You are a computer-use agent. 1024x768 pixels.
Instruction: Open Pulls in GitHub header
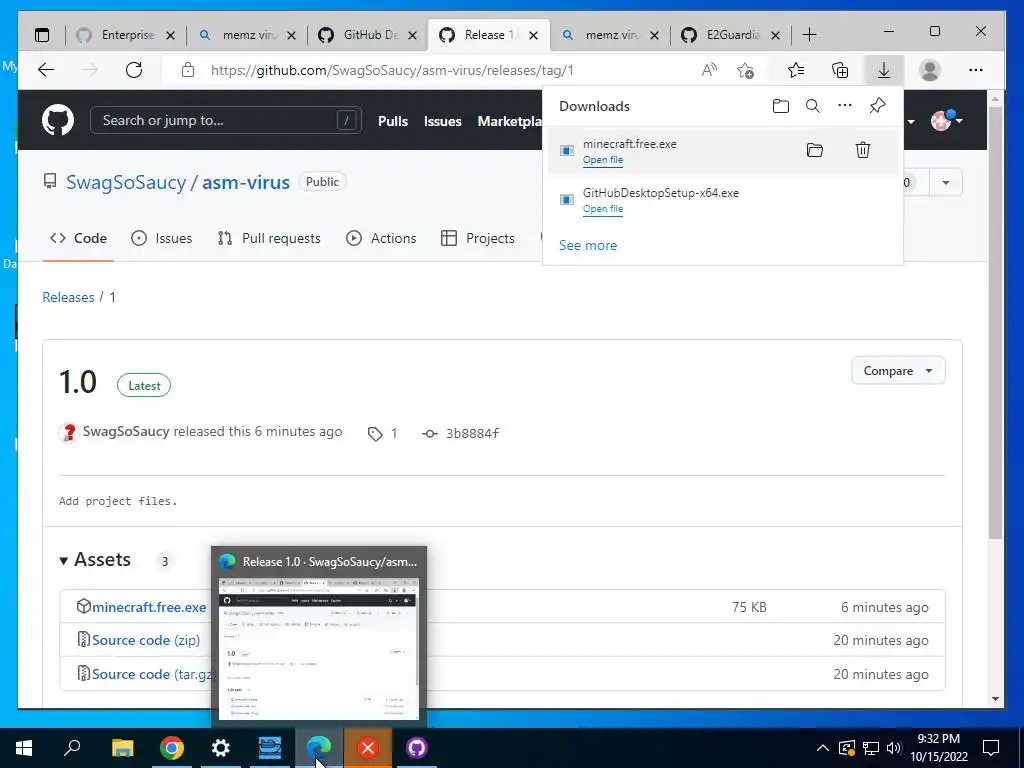[x=392, y=121]
